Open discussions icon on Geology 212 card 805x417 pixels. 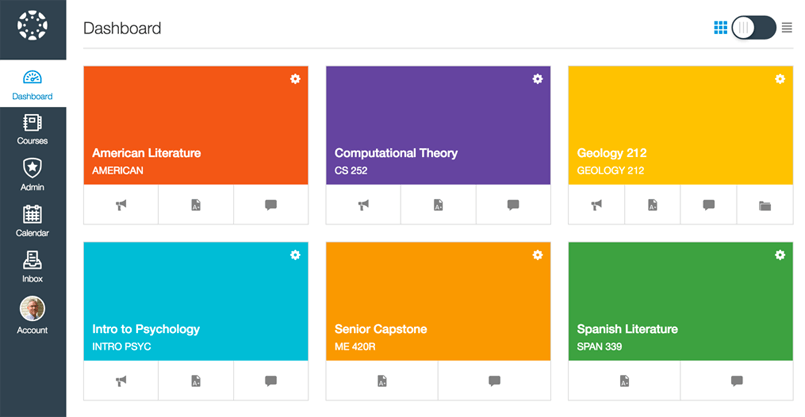pyautogui.click(x=708, y=205)
